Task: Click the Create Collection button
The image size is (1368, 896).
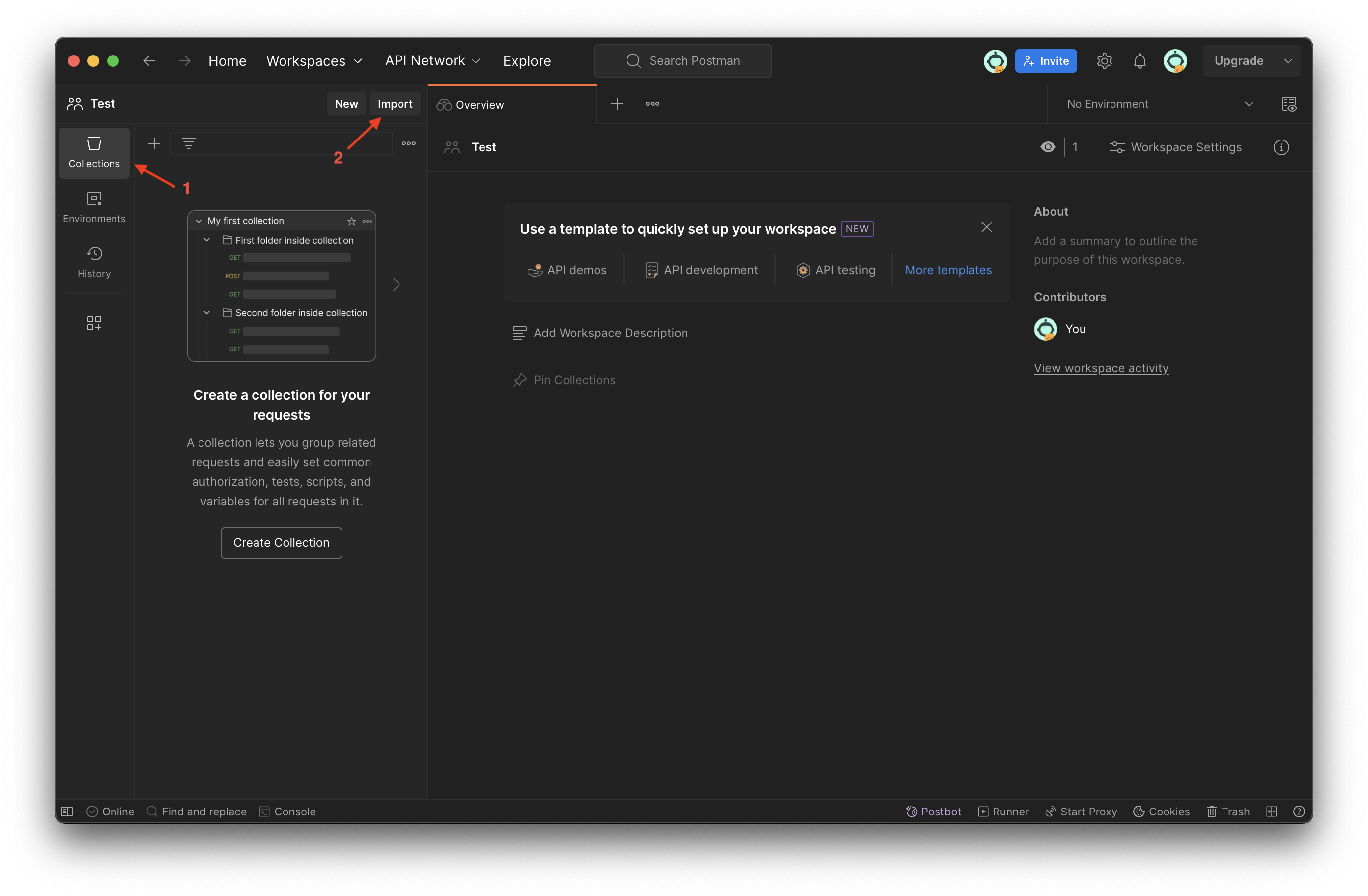Action: pyautogui.click(x=281, y=542)
